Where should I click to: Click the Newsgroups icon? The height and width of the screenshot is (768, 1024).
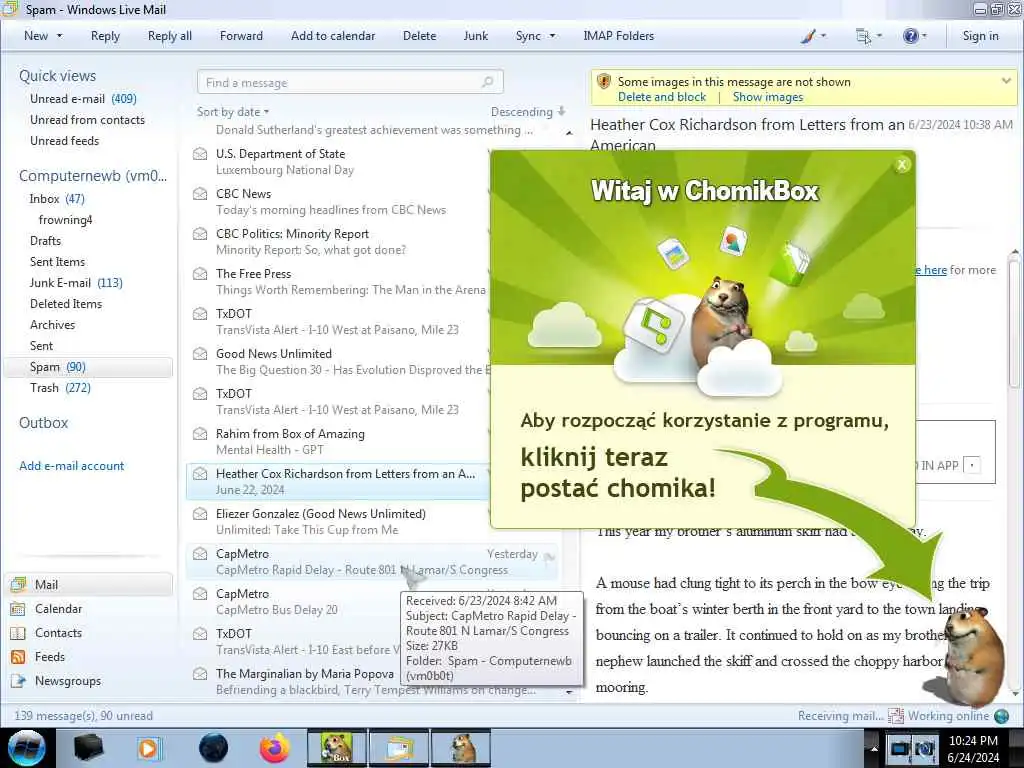tap(18, 681)
